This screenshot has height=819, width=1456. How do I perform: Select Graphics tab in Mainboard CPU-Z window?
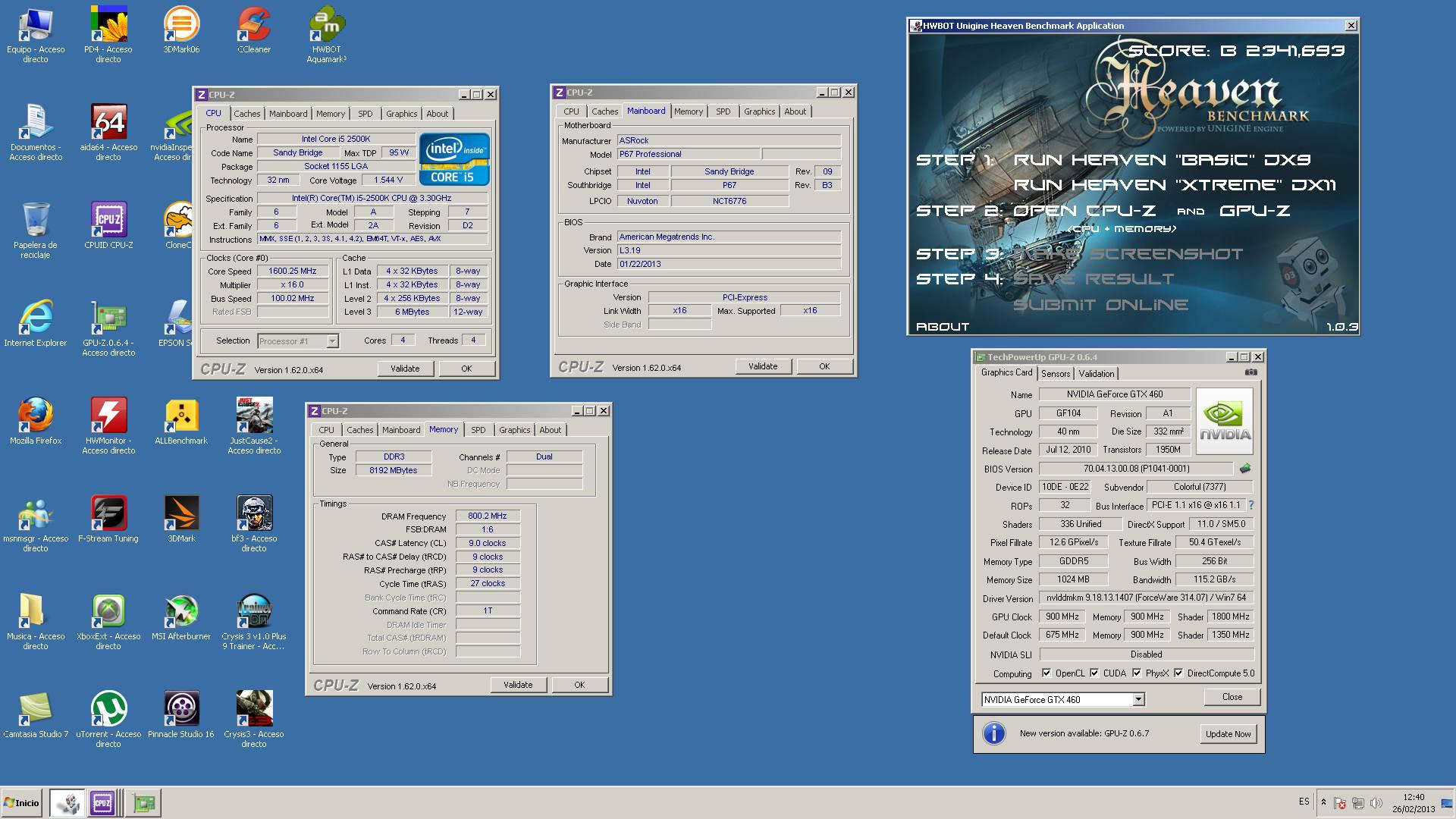point(759,111)
